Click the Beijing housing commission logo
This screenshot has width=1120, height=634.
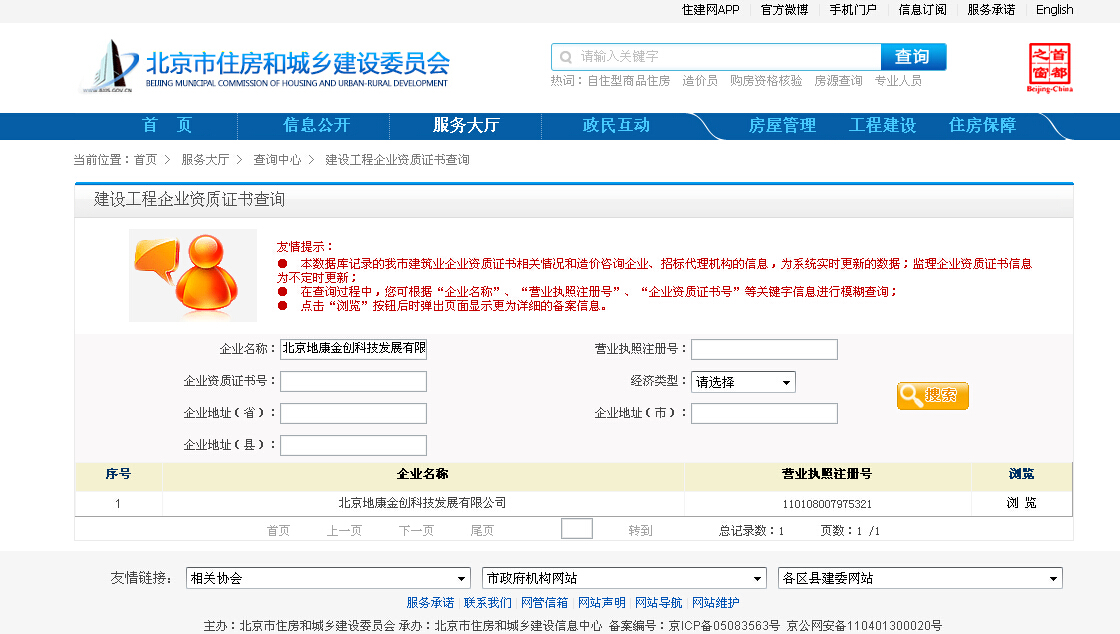[266, 67]
